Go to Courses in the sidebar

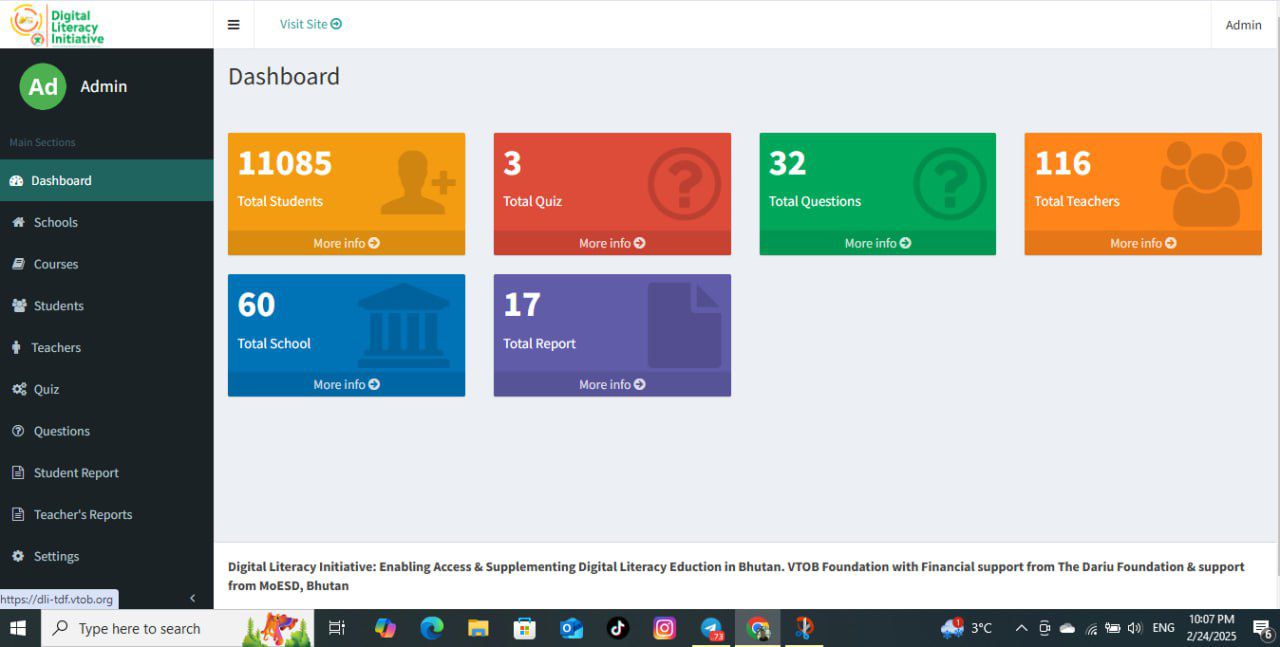[x=107, y=264]
